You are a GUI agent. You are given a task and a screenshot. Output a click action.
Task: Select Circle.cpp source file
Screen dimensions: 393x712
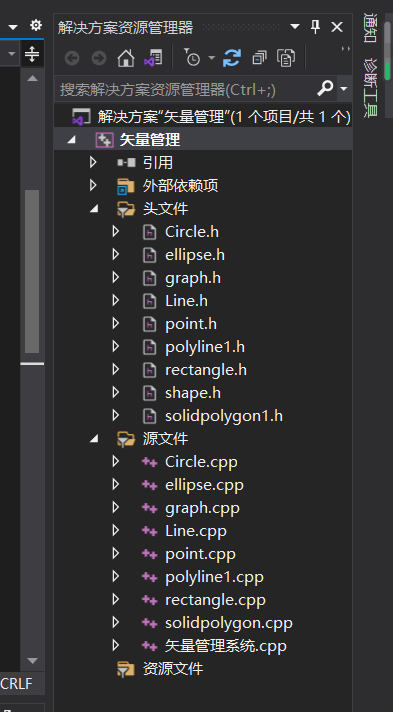coord(201,462)
